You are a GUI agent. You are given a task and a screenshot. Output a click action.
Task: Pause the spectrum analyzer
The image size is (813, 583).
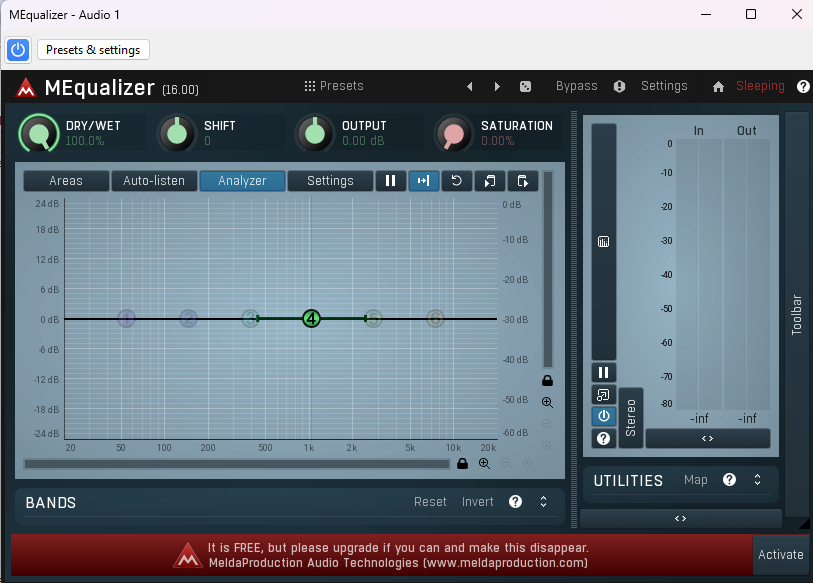coord(391,181)
